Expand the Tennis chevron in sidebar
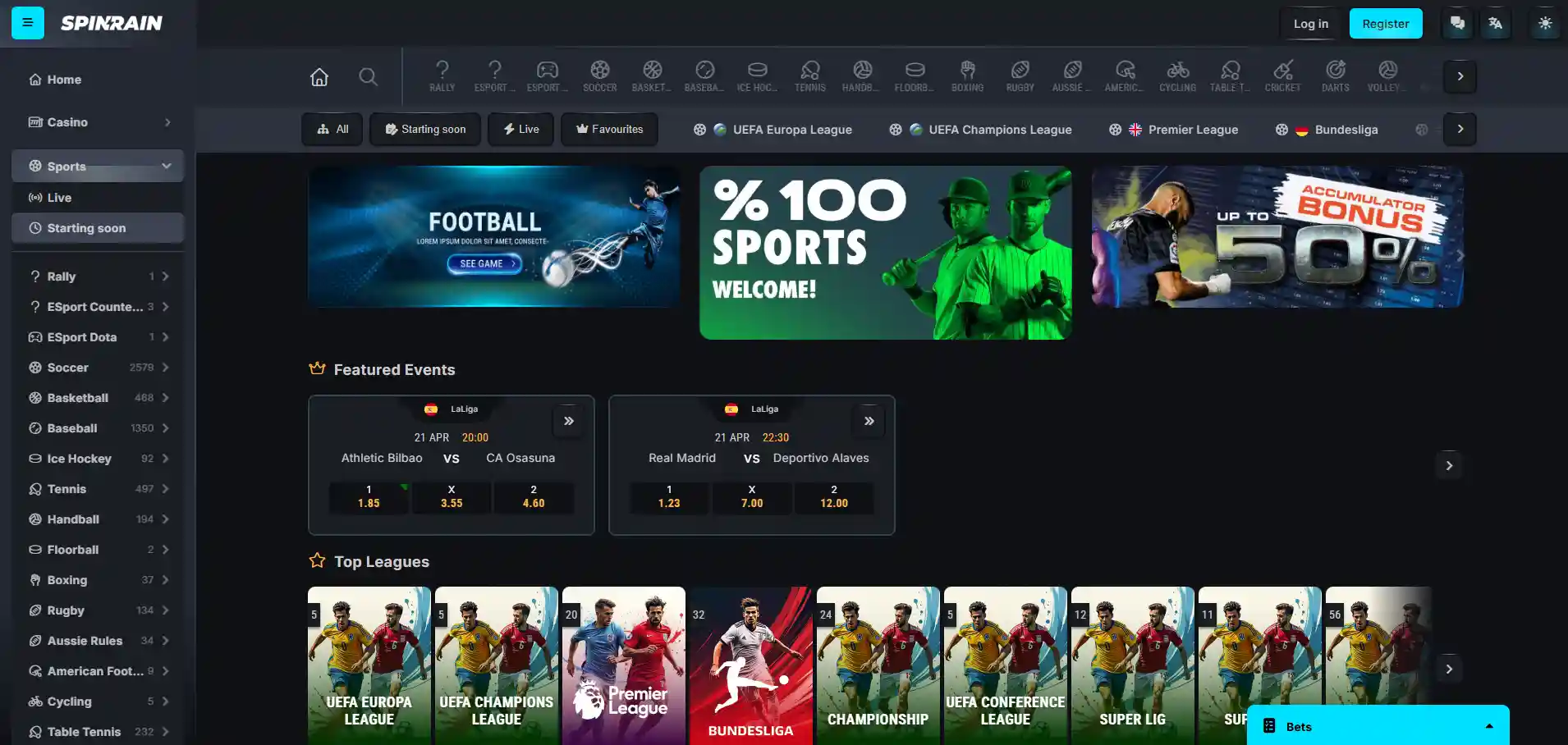The width and height of the screenshot is (1568, 745). [x=165, y=489]
